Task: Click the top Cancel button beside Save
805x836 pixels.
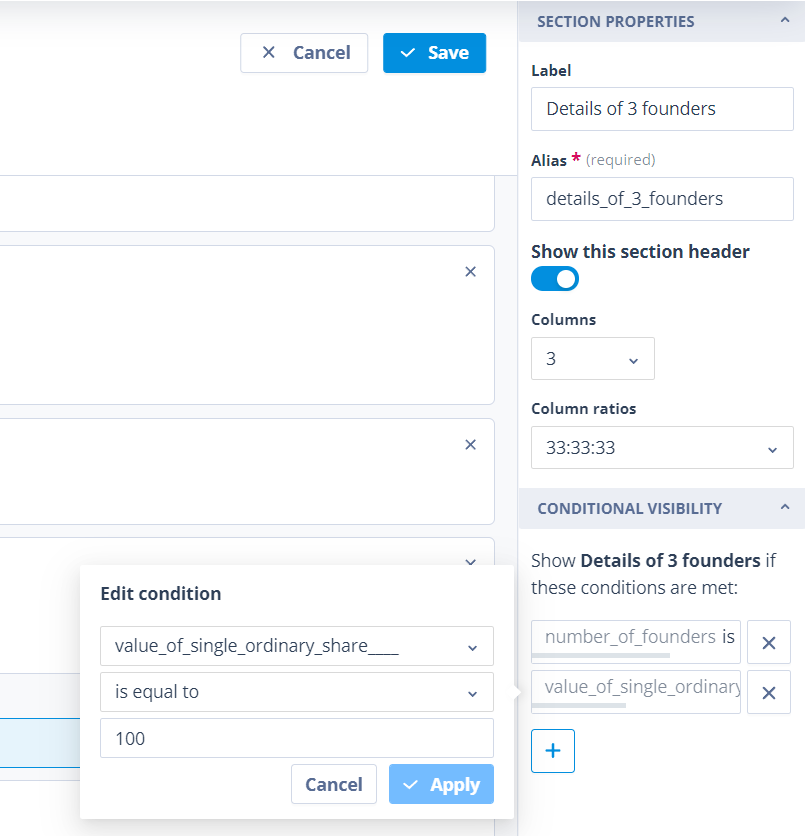Action: coord(304,53)
